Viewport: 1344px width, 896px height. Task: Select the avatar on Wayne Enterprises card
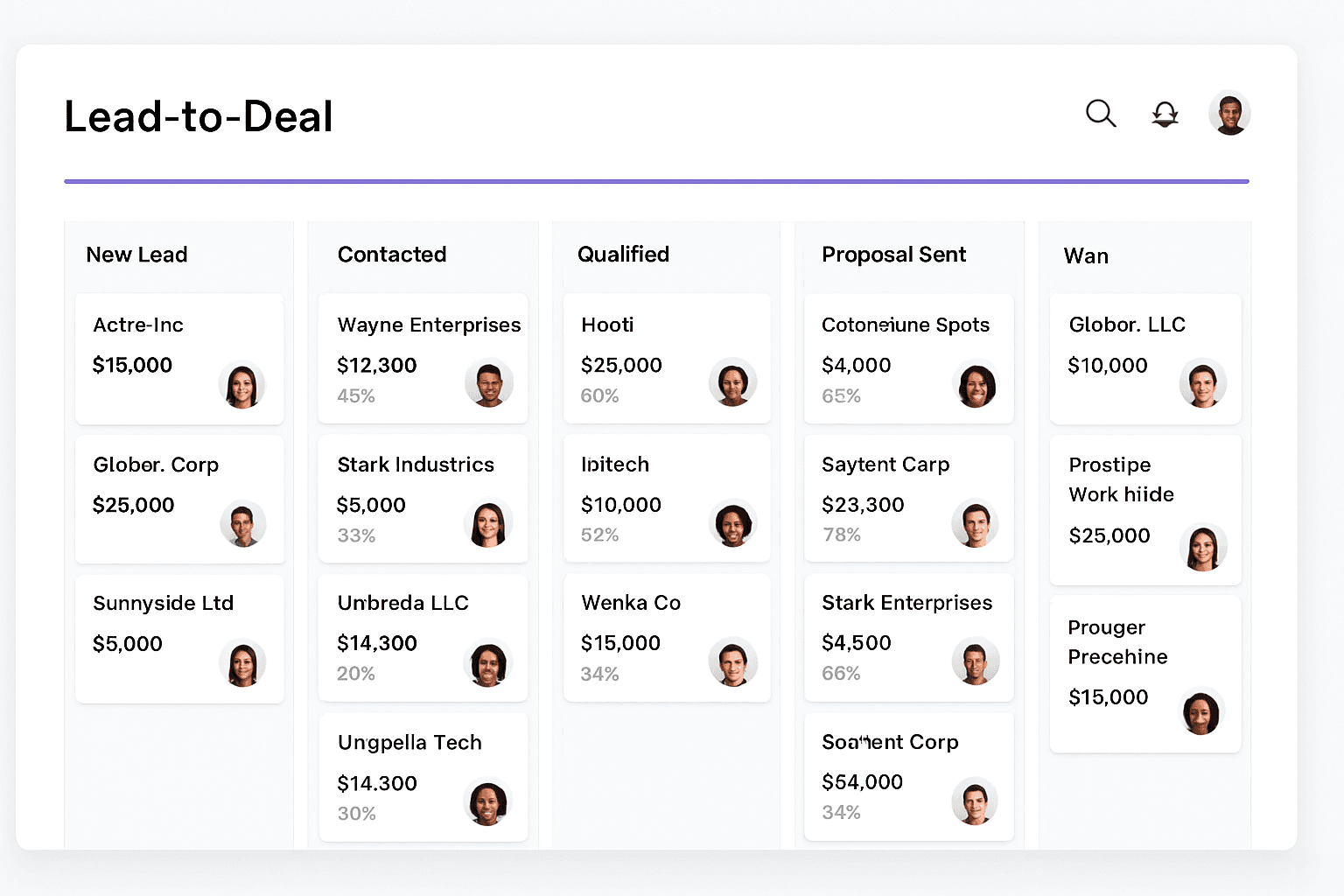click(489, 382)
